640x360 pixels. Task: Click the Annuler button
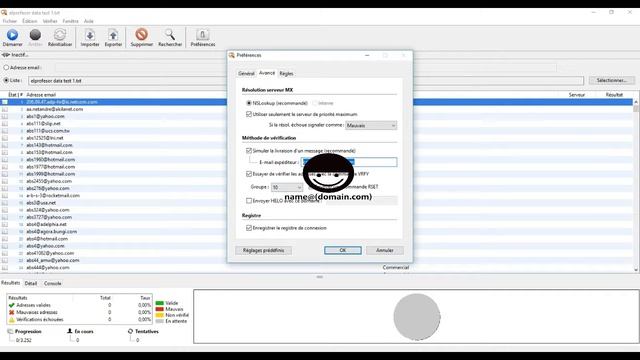(x=384, y=250)
